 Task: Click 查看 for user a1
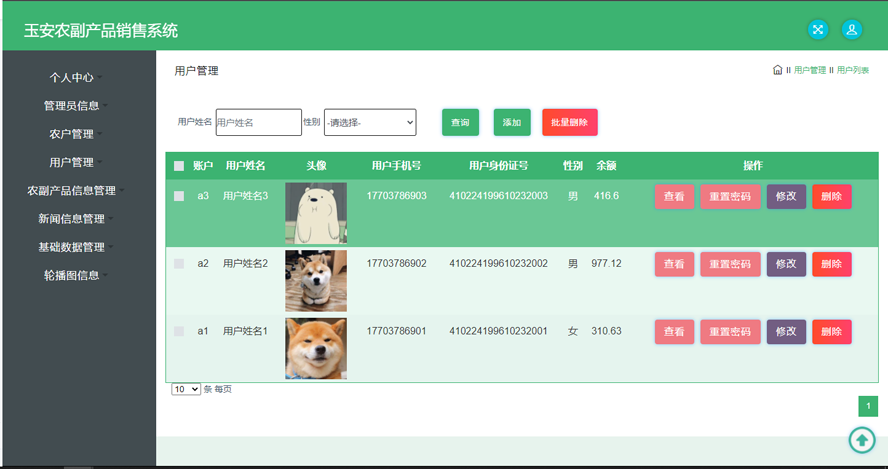(x=674, y=332)
